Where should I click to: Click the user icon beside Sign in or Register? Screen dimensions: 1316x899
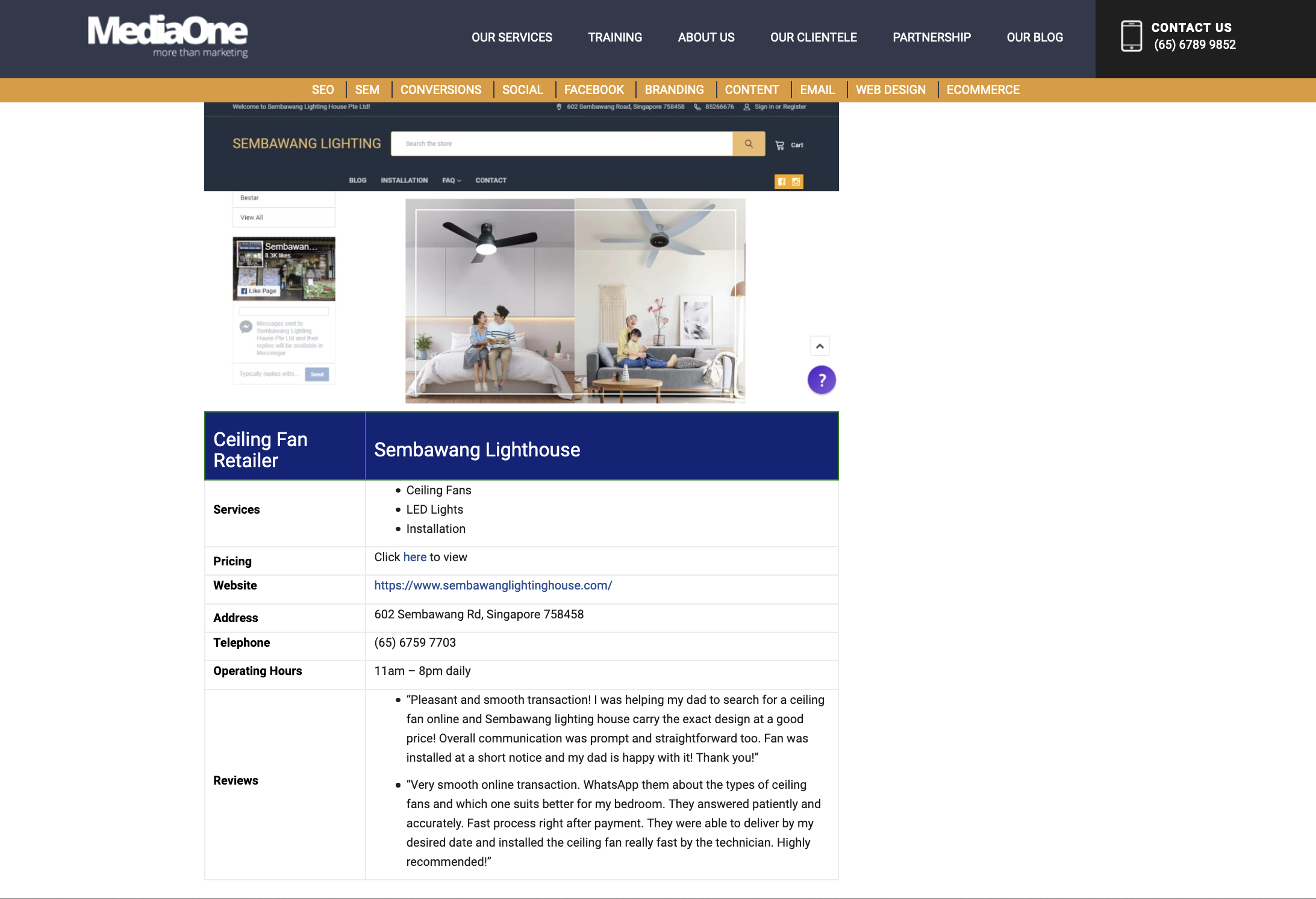coord(747,107)
